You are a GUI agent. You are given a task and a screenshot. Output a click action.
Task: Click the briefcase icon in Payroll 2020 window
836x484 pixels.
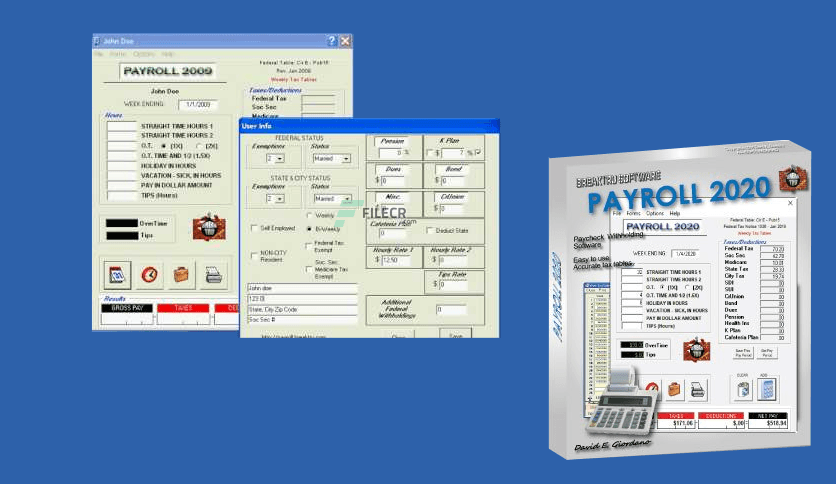[x=674, y=389]
